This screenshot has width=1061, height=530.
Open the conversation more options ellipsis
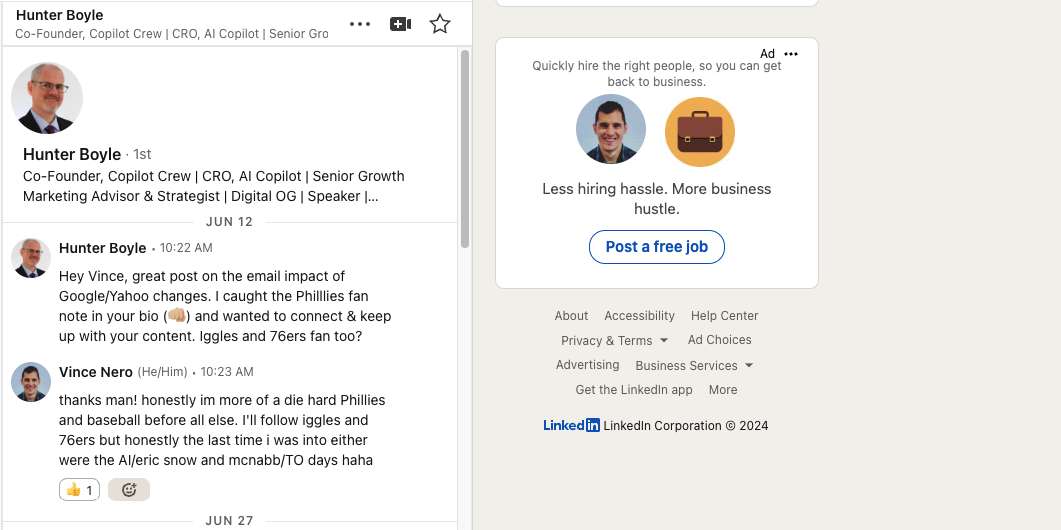360,24
